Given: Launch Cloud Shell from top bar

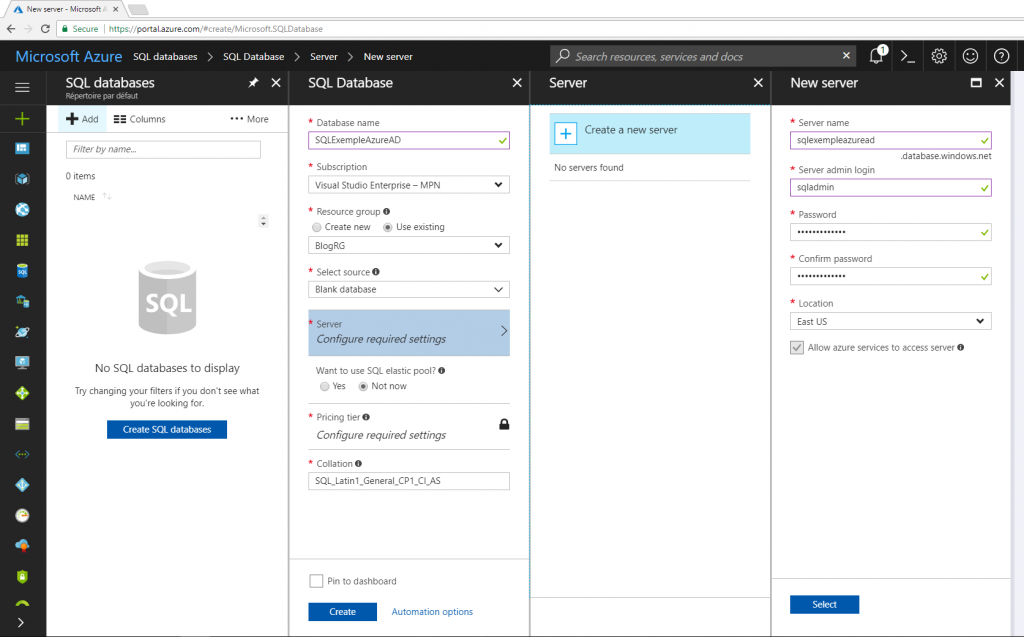Looking at the screenshot, I should click(907, 56).
